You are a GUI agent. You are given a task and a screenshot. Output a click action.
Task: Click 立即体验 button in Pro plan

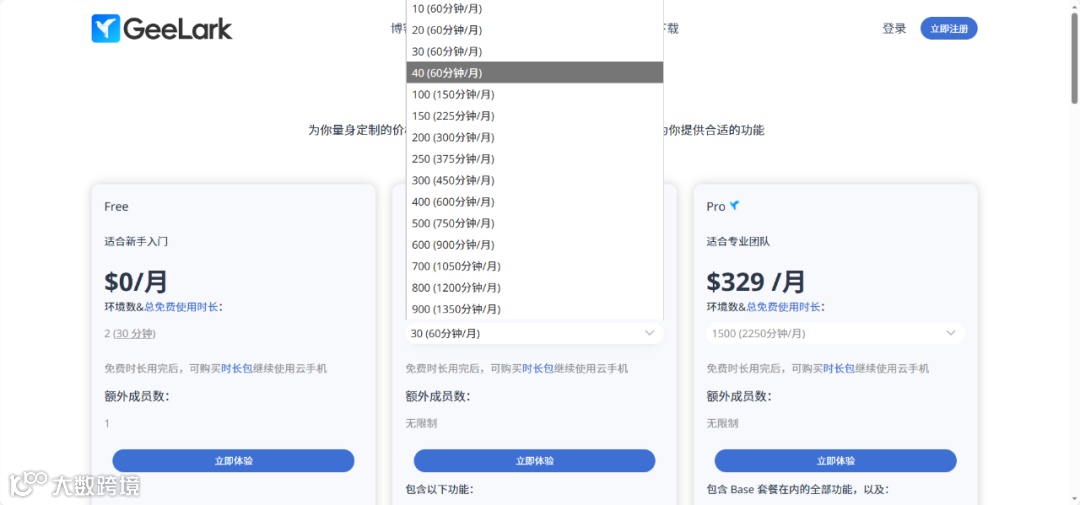[x=835, y=461]
